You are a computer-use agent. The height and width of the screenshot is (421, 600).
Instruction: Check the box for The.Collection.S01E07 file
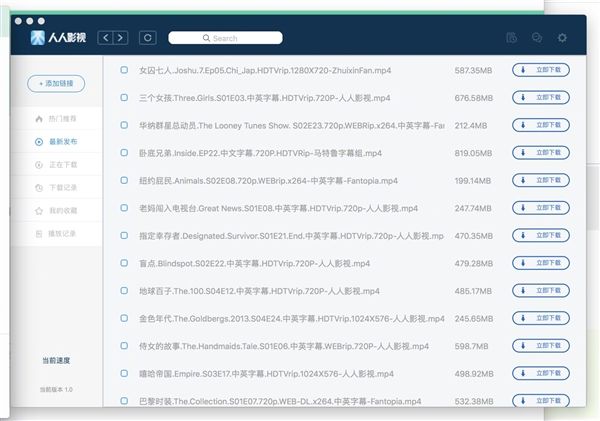coord(124,401)
